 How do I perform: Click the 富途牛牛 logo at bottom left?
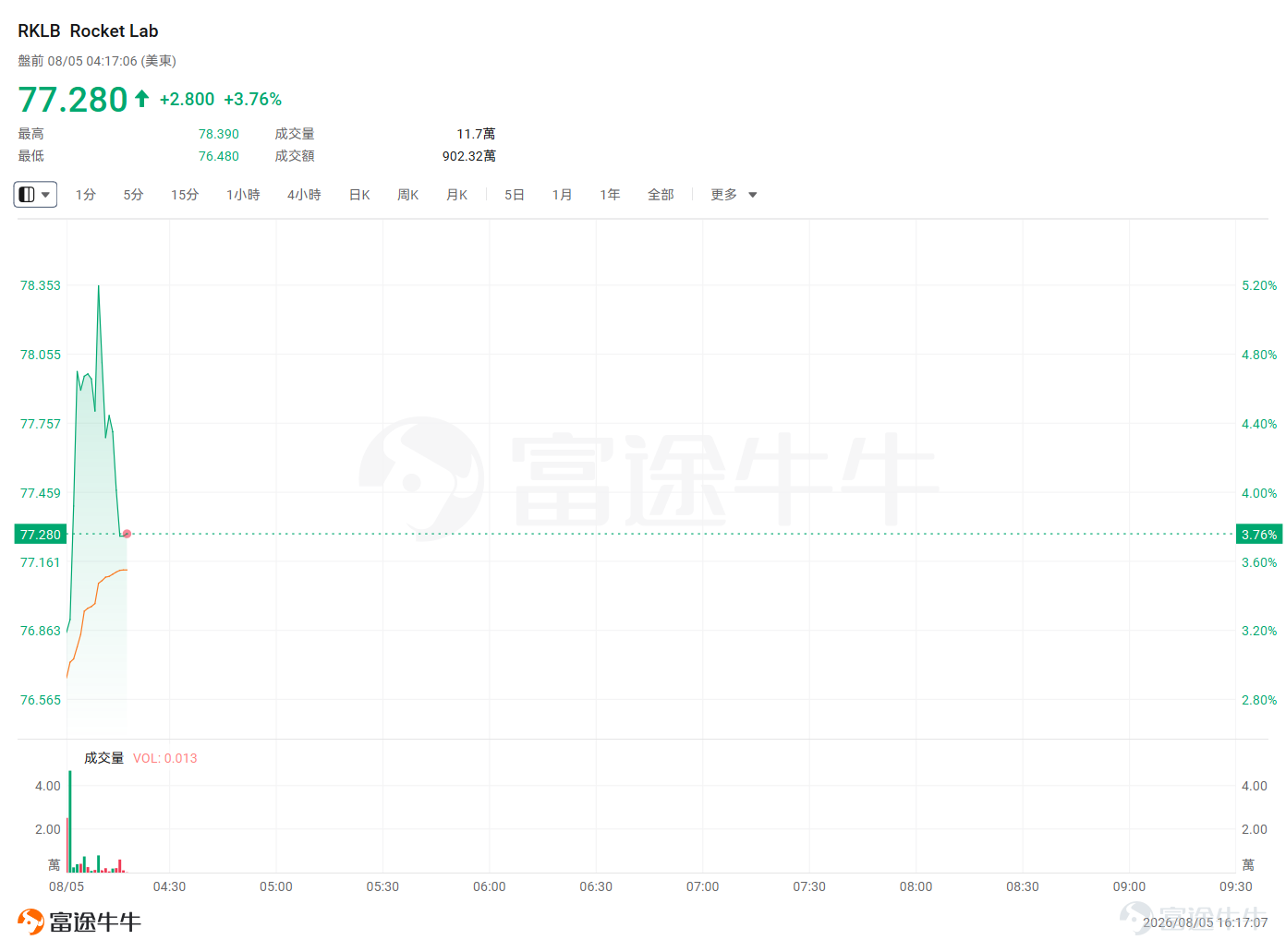click(79, 922)
